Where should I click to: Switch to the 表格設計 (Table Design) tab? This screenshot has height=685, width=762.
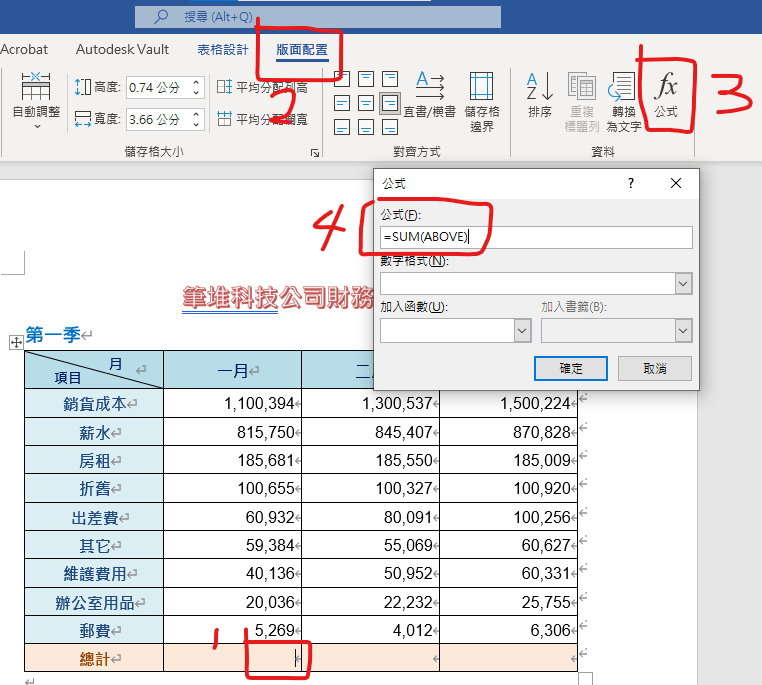pos(223,50)
